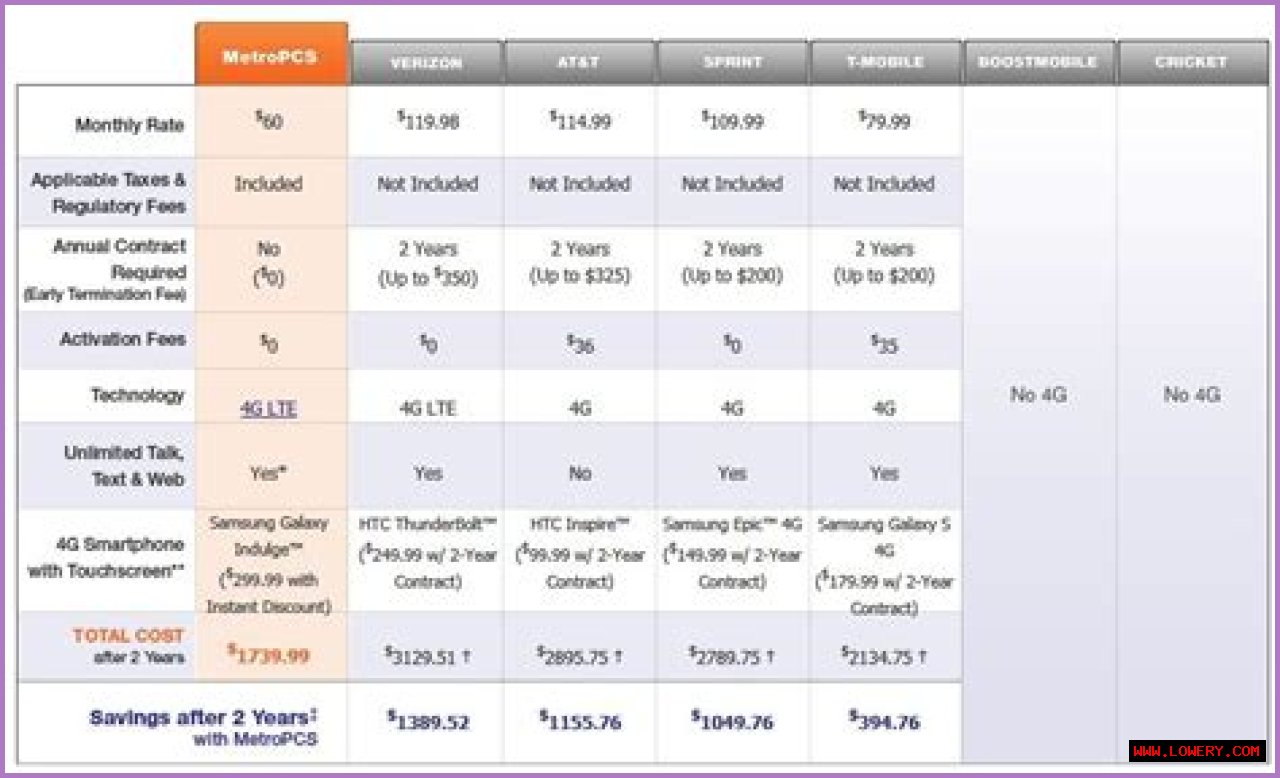
Task: Select the BoostMobile column header
Action: click(1038, 62)
